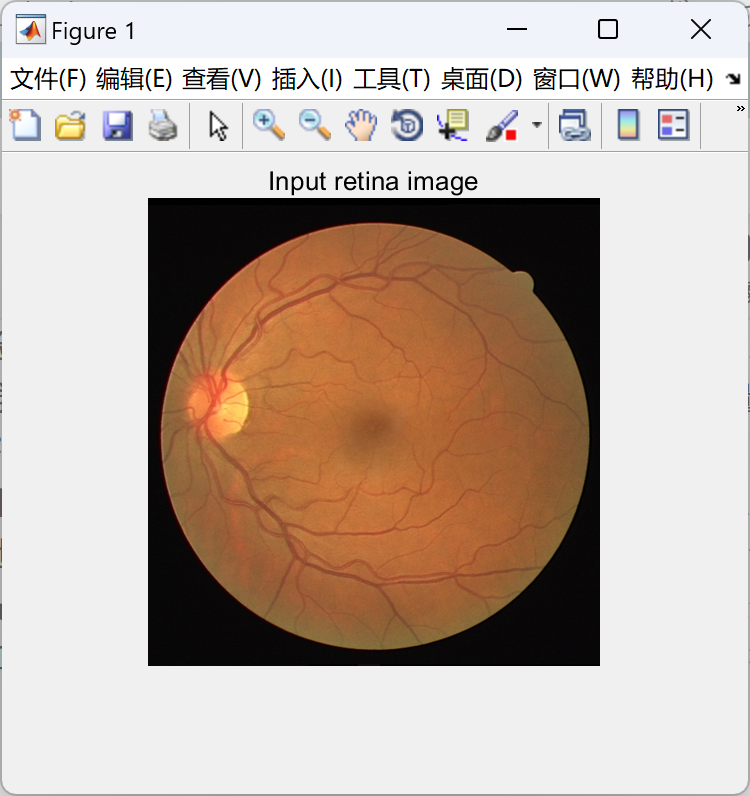Image resolution: width=750 pixels, height=796 pixels.
Task: Open the 桌面(D) menu
Action: pyautogui.click(x=481, y=79)
